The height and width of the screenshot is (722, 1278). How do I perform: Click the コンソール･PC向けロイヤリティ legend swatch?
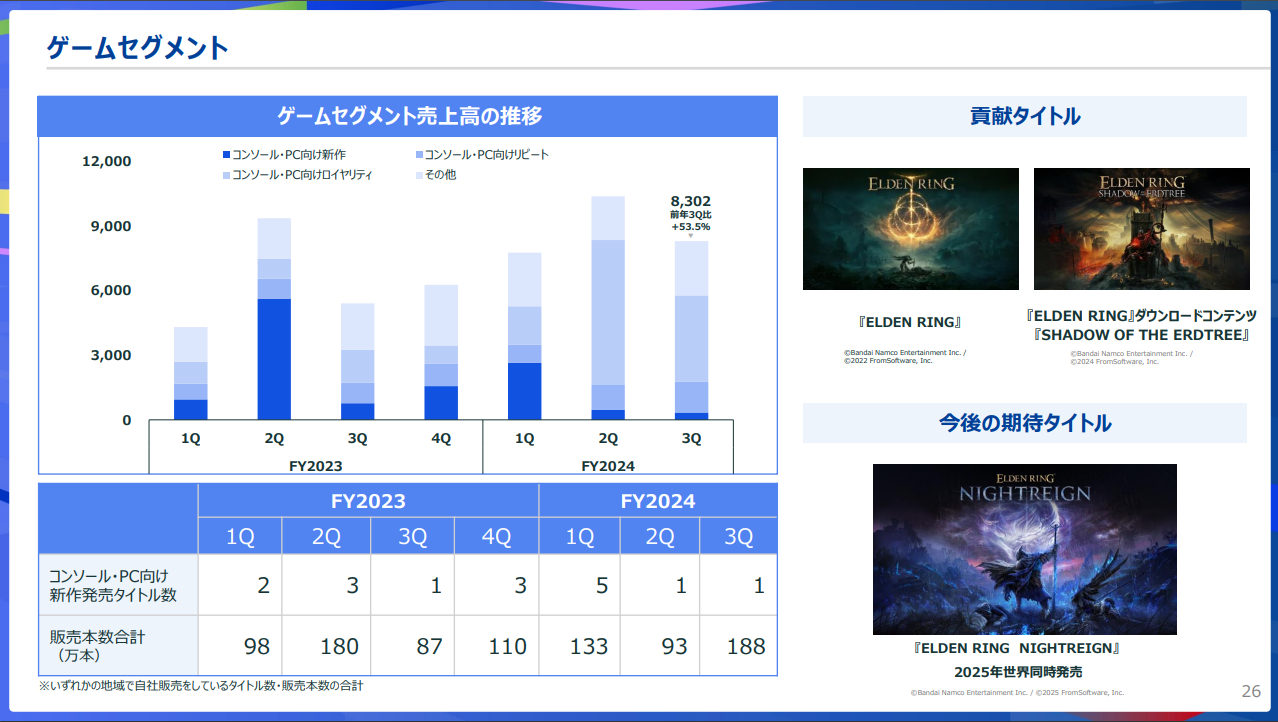pos(226,175)
